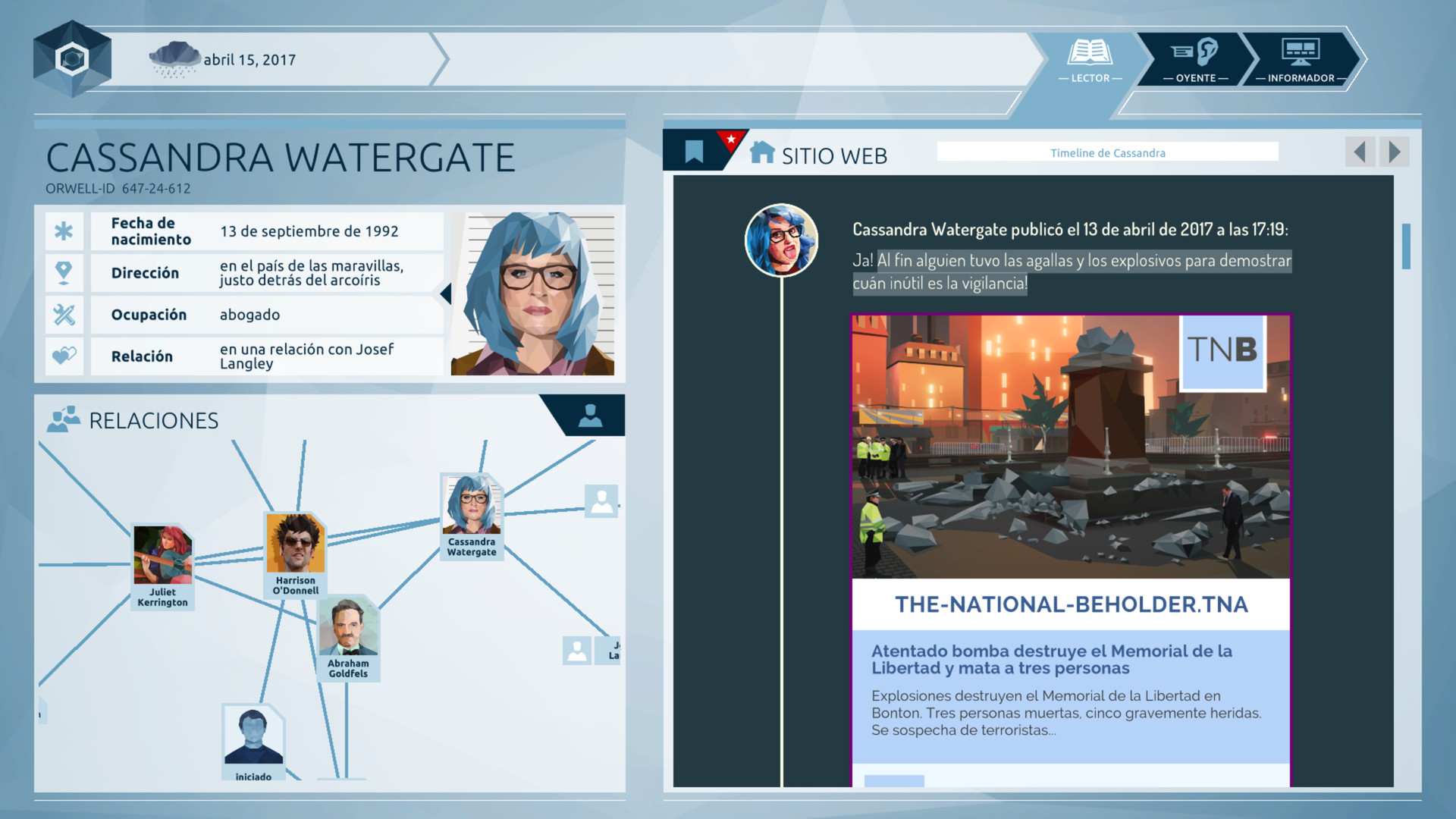
Task: Click the Sitio Web home icon
Action: [x=762, y=152]
